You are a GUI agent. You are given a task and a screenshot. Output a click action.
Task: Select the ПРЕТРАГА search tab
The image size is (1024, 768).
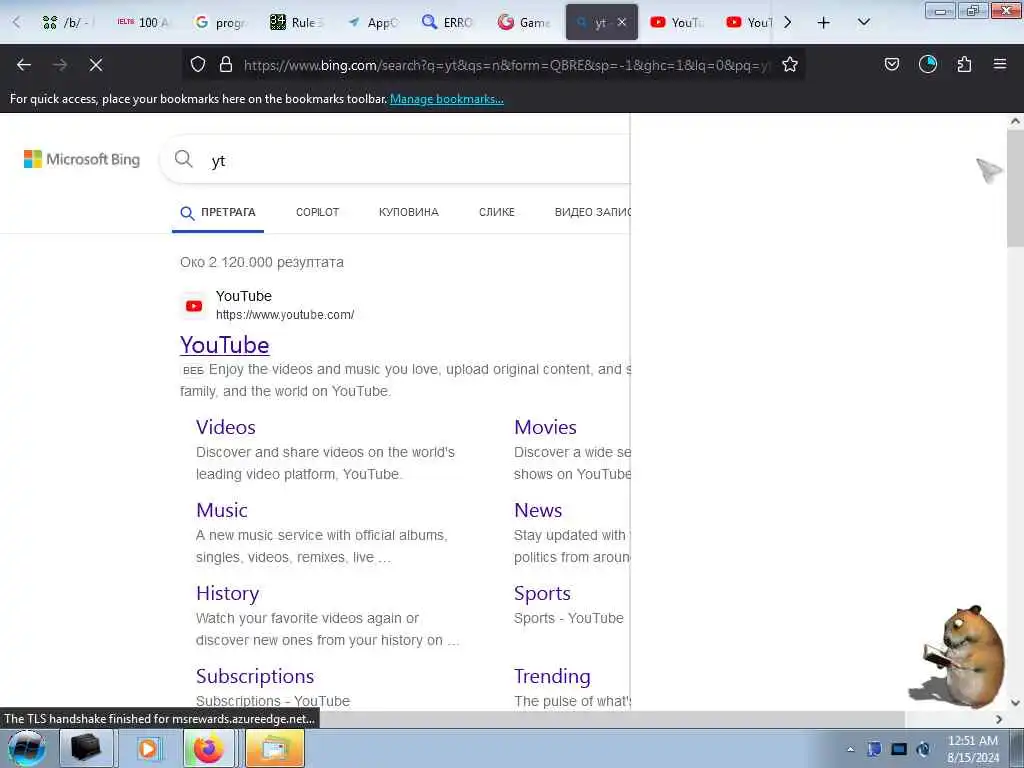tap(218, 212)
